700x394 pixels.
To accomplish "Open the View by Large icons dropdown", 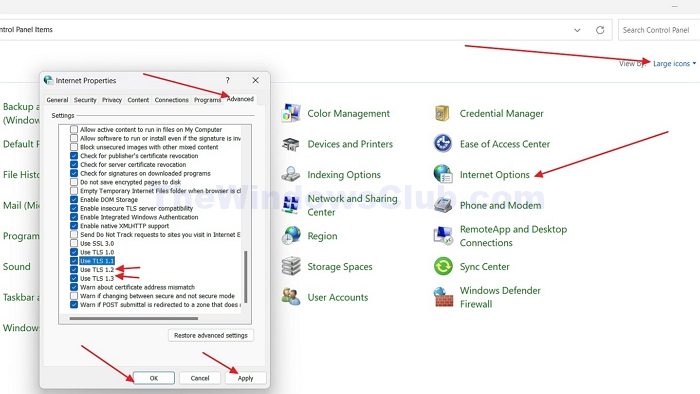I will point(674,63).
